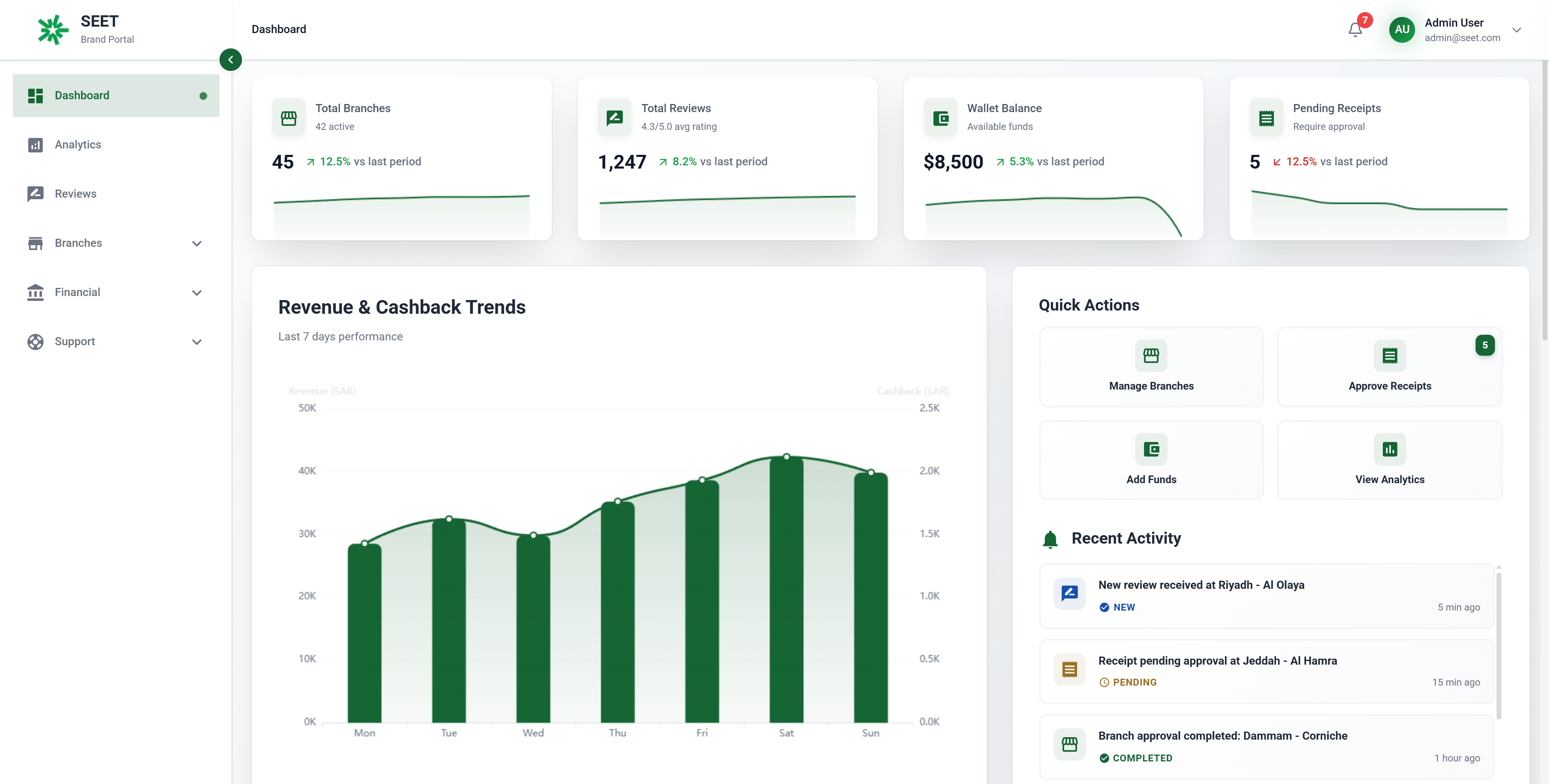Screen dimensions: 1549x784
Task: Click the receipt icon on Pending Receipts card
Action: point(1267,117)
